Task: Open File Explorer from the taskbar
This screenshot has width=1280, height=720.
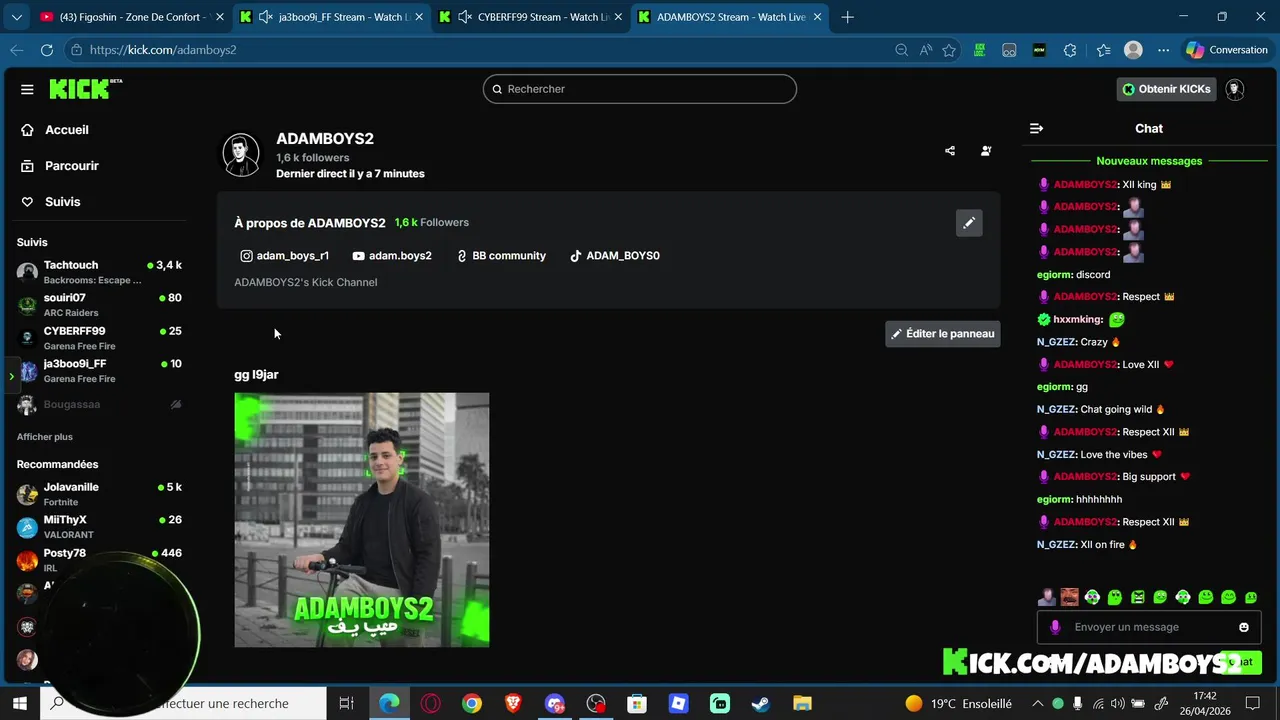Action: [802, 703]
